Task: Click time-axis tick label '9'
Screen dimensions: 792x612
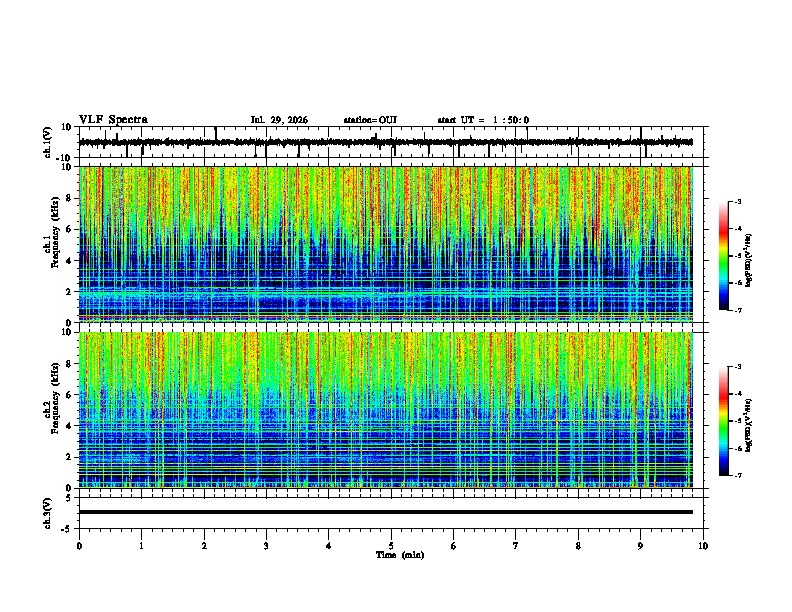Action: 640,546
